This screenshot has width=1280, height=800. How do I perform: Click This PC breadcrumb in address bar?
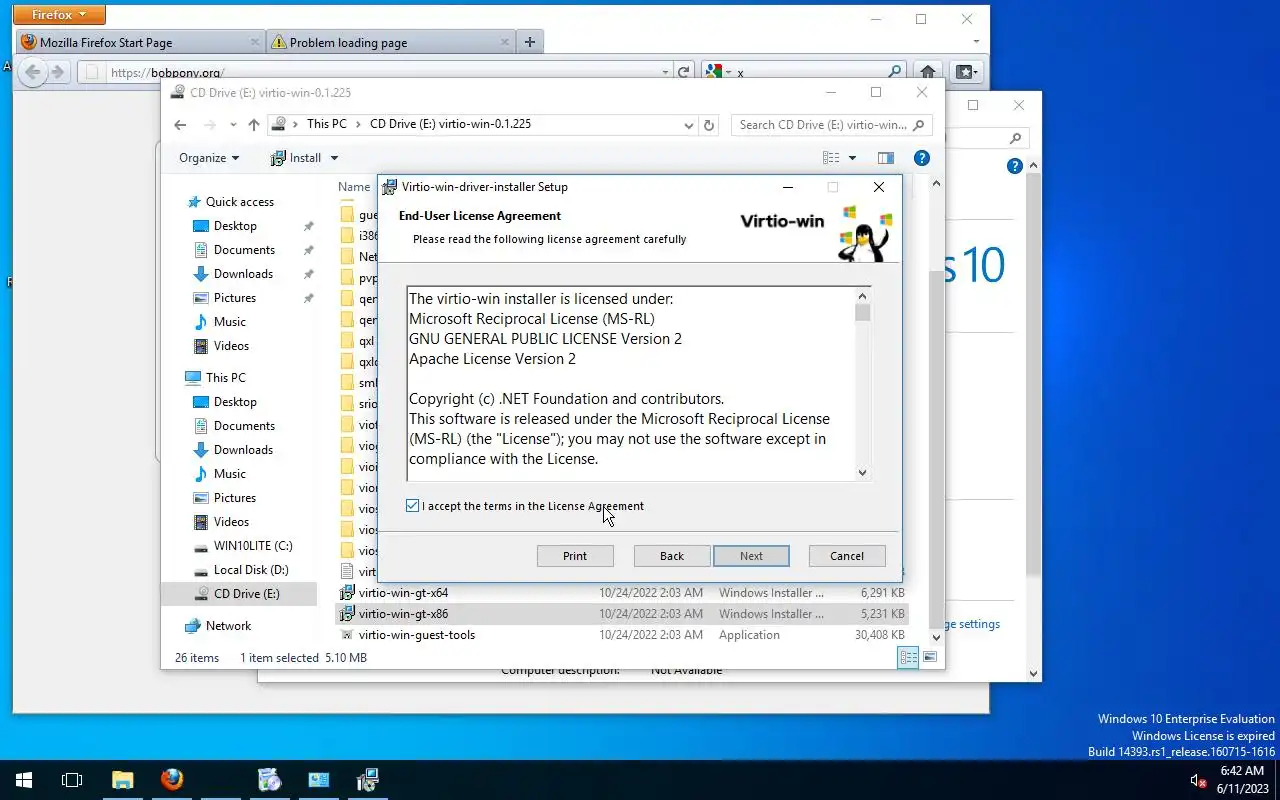(327, 124)
